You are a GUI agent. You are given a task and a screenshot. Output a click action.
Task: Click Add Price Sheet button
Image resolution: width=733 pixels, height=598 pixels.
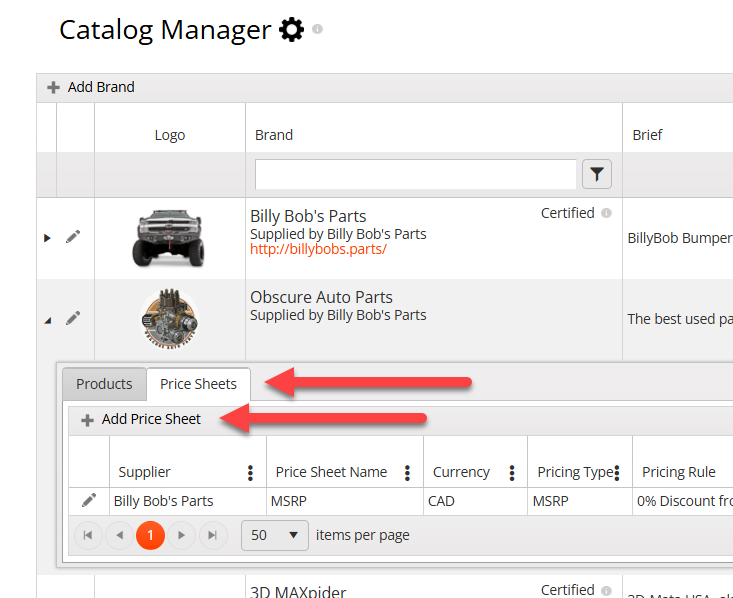coord(141,419)
